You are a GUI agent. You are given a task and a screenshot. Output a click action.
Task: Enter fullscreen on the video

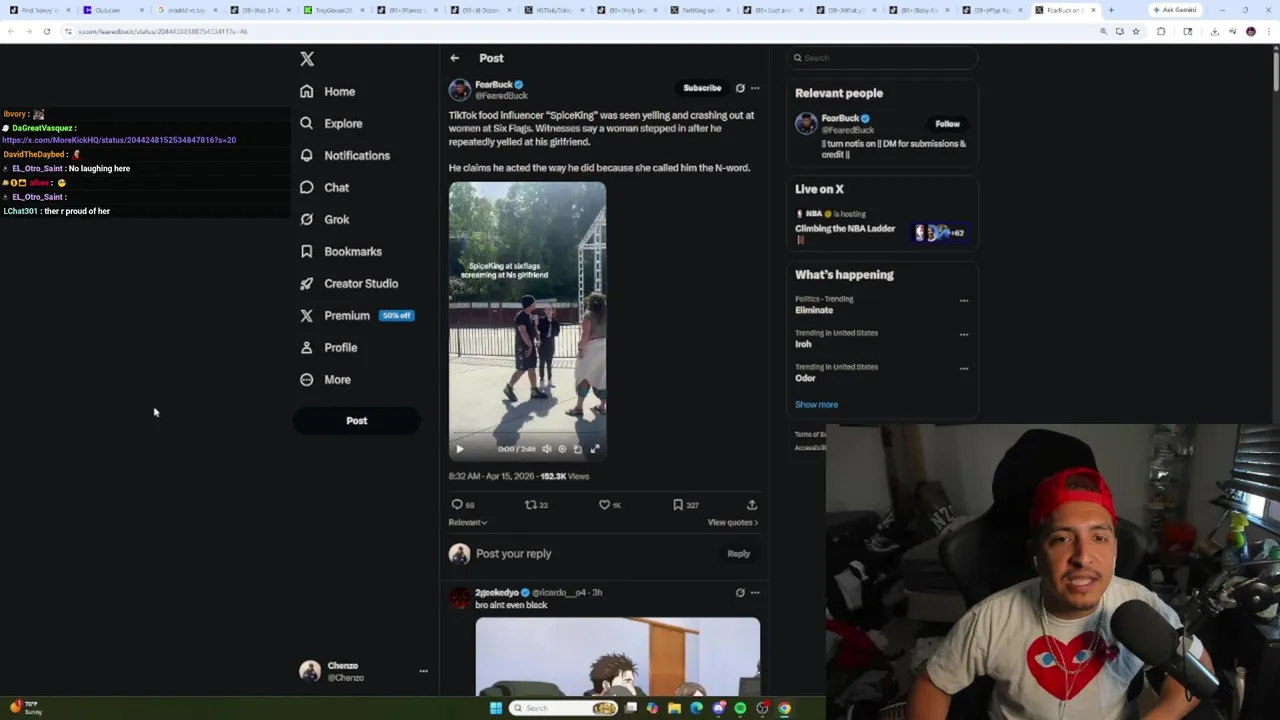[594, 449]
